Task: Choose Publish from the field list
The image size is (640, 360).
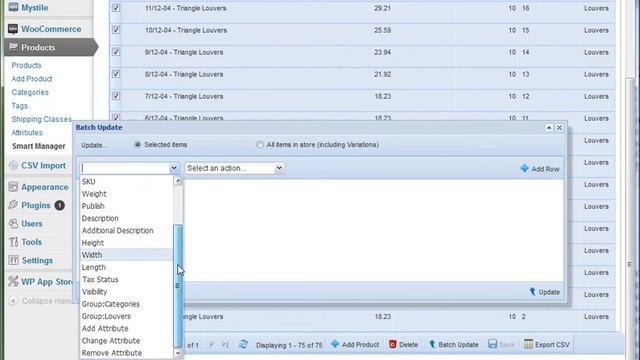Action: click(x=126, y=206)
